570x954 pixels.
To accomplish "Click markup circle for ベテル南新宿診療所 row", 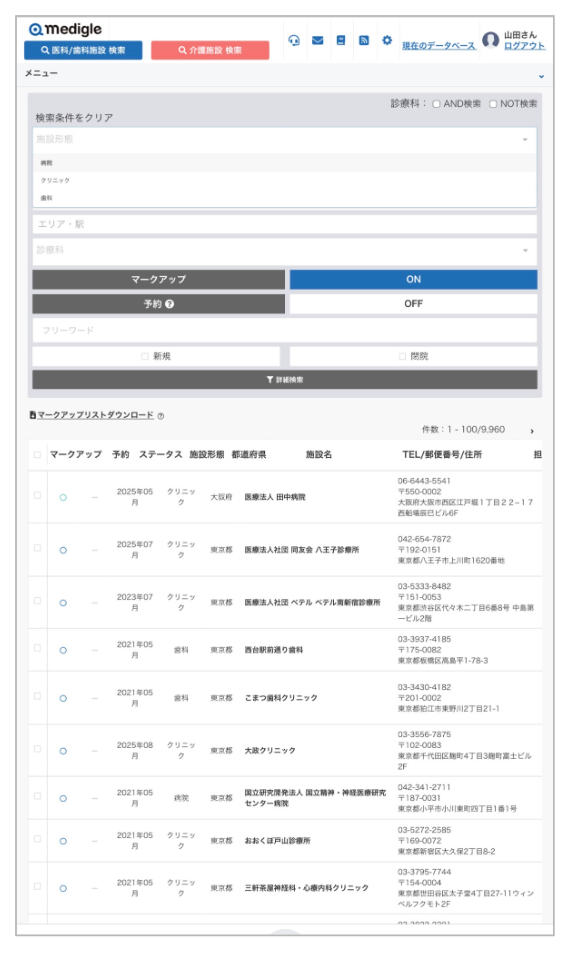I will [x=63, y=603].
